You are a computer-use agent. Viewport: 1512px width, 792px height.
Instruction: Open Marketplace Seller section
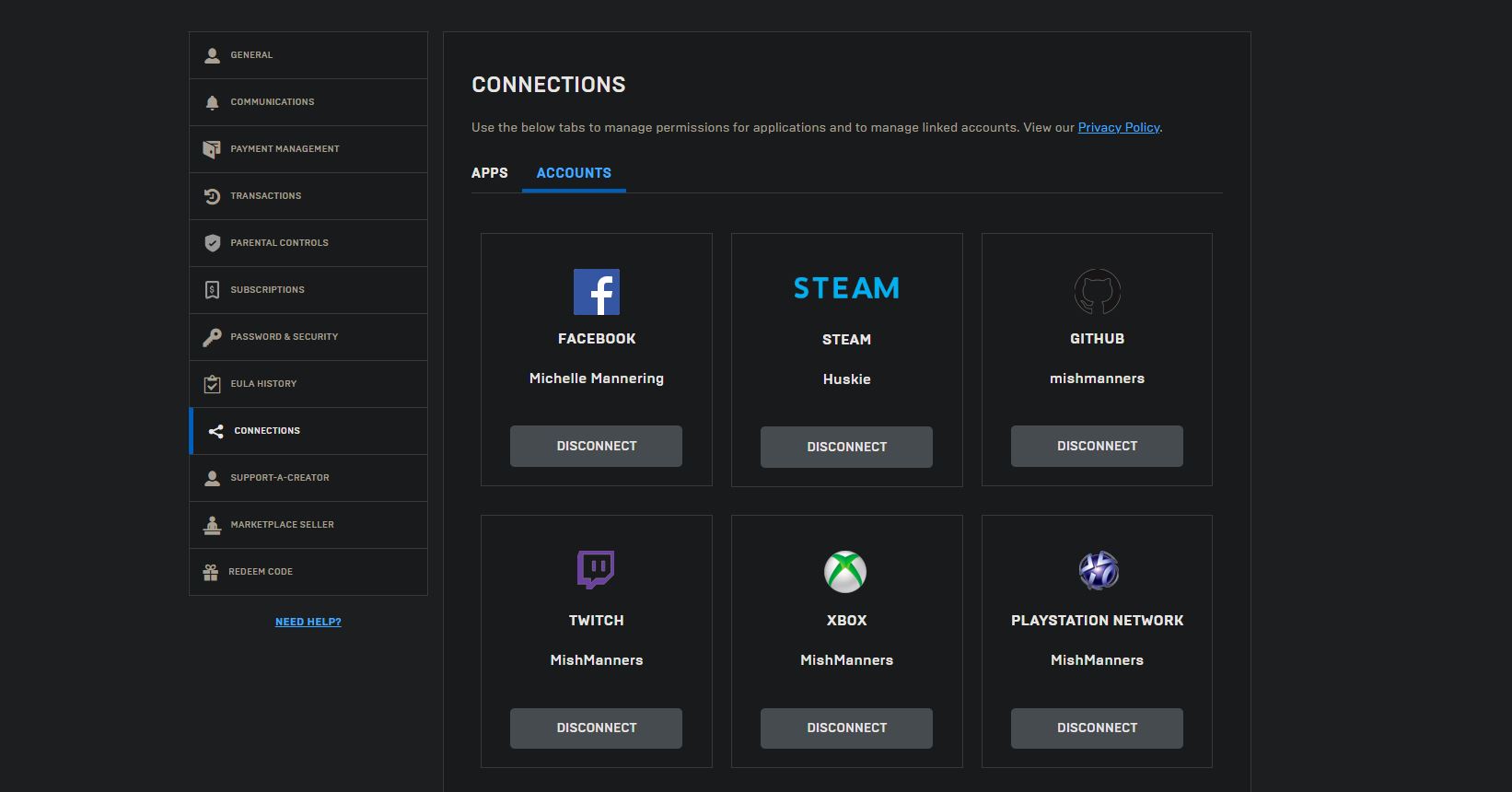point(308,525)
